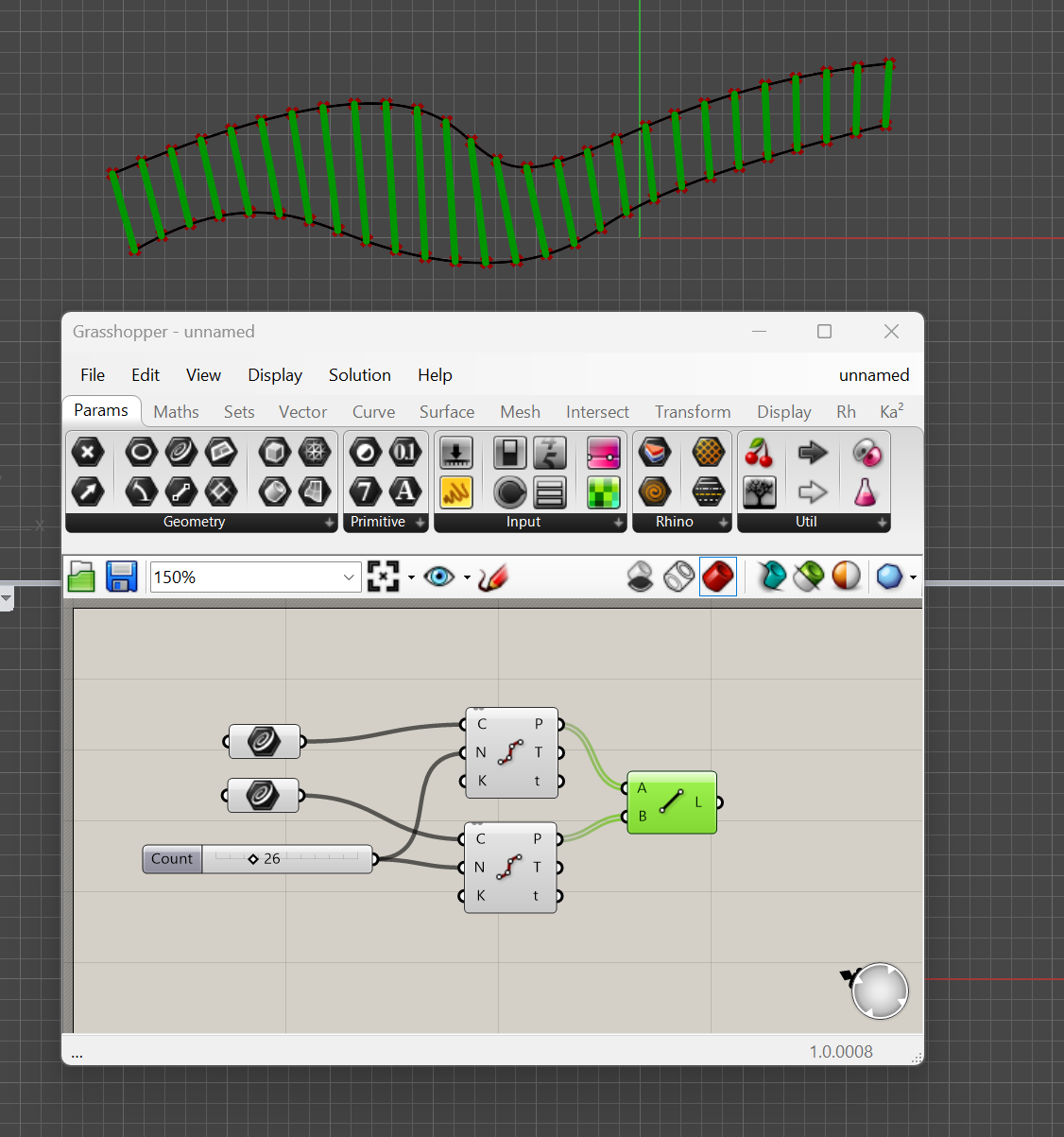Choose the Vector arrow parameter icon

[88, 491]
